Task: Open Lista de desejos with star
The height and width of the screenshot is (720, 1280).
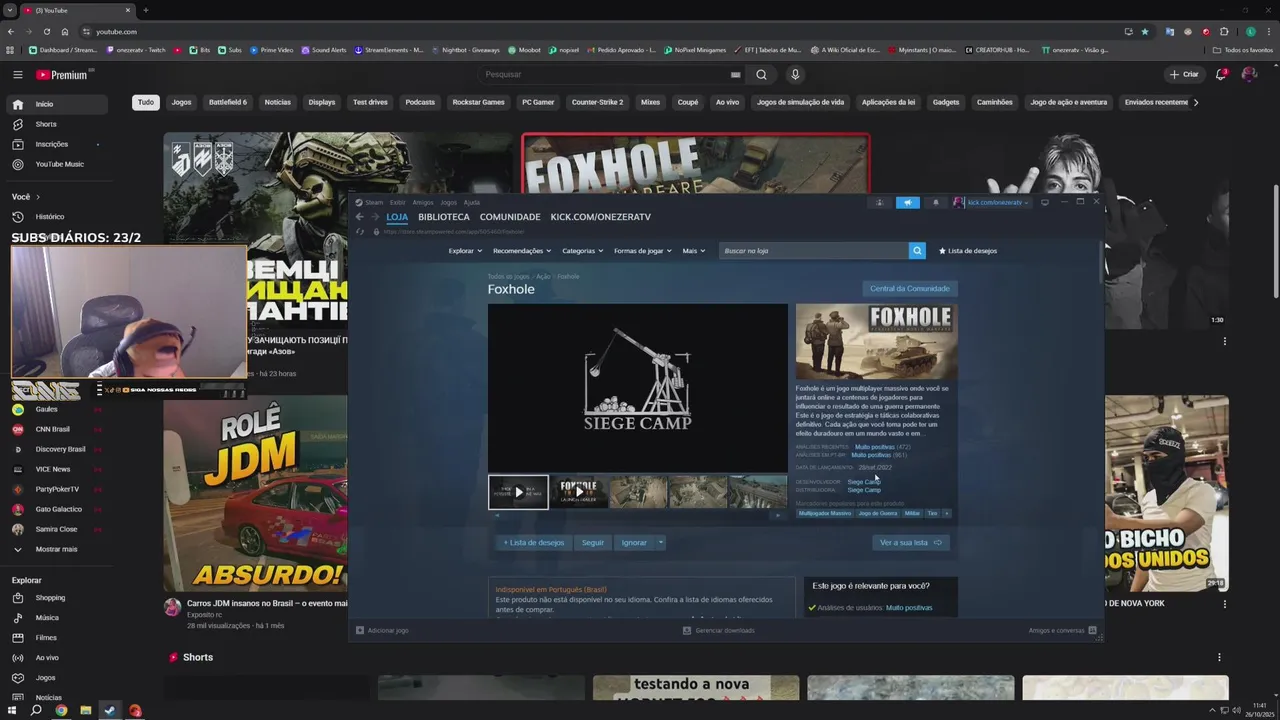Action: [x=967, y=251]
